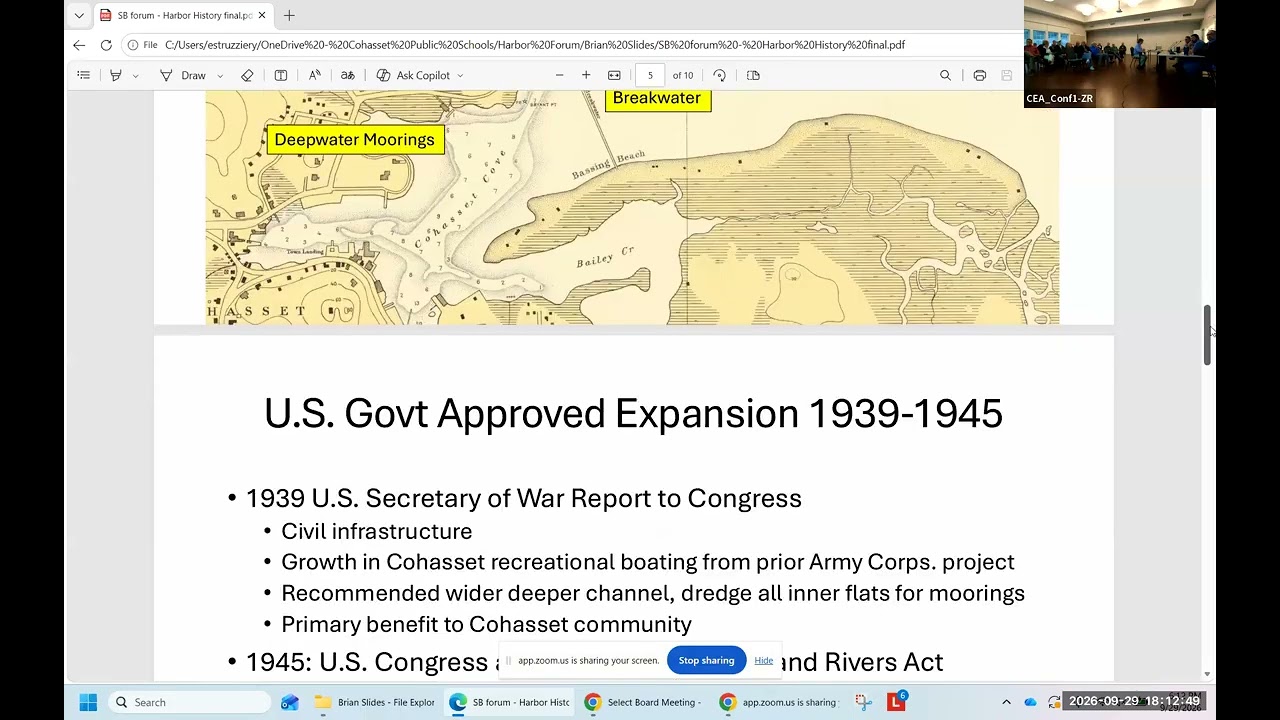This screenshot has width=1280, height=720.
Task: Add a text box with toolbar icon
Action: pyautogui.click(x=281, y=75)
